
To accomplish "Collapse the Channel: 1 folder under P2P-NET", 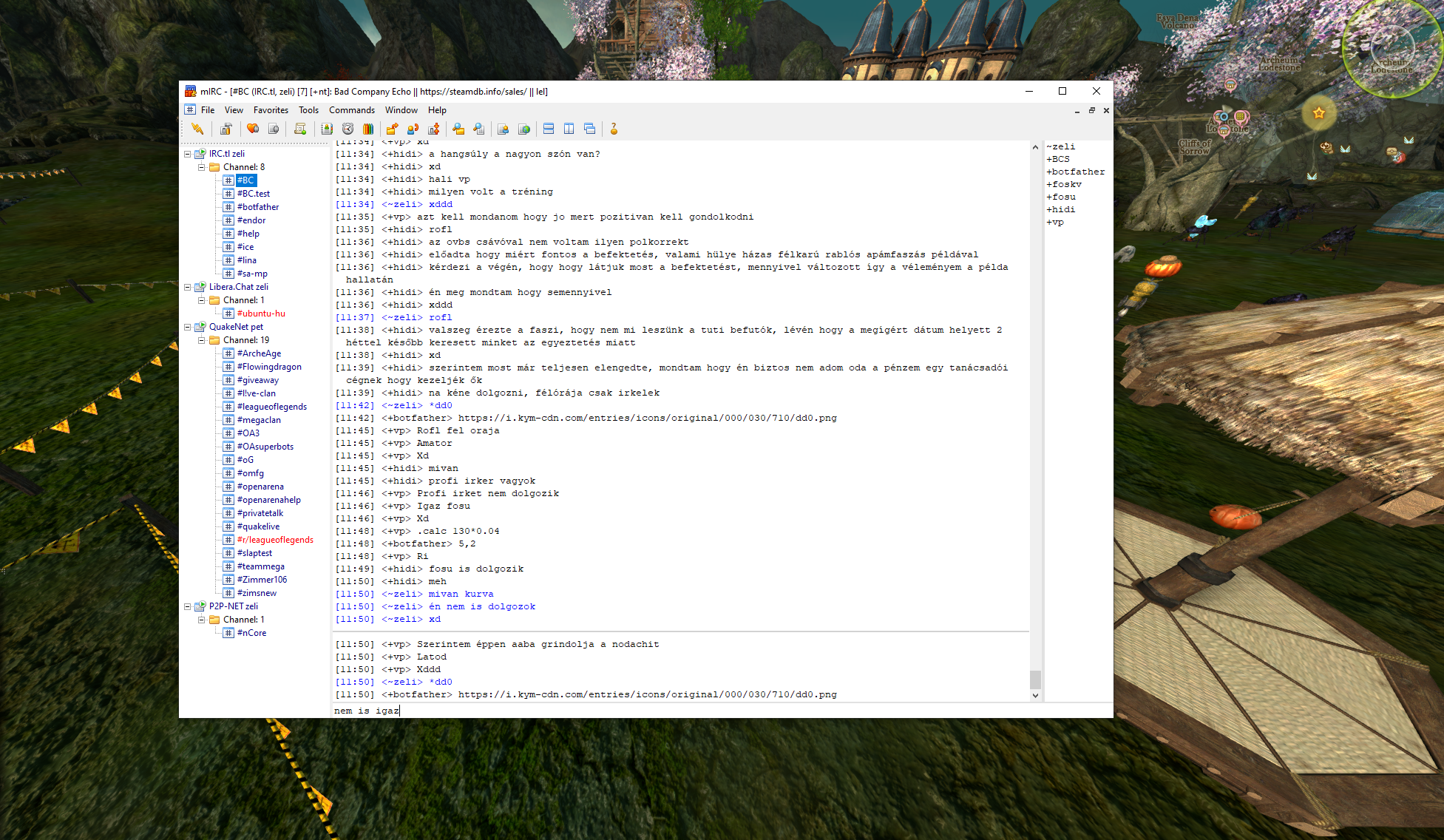I will [x=201, y=620].
